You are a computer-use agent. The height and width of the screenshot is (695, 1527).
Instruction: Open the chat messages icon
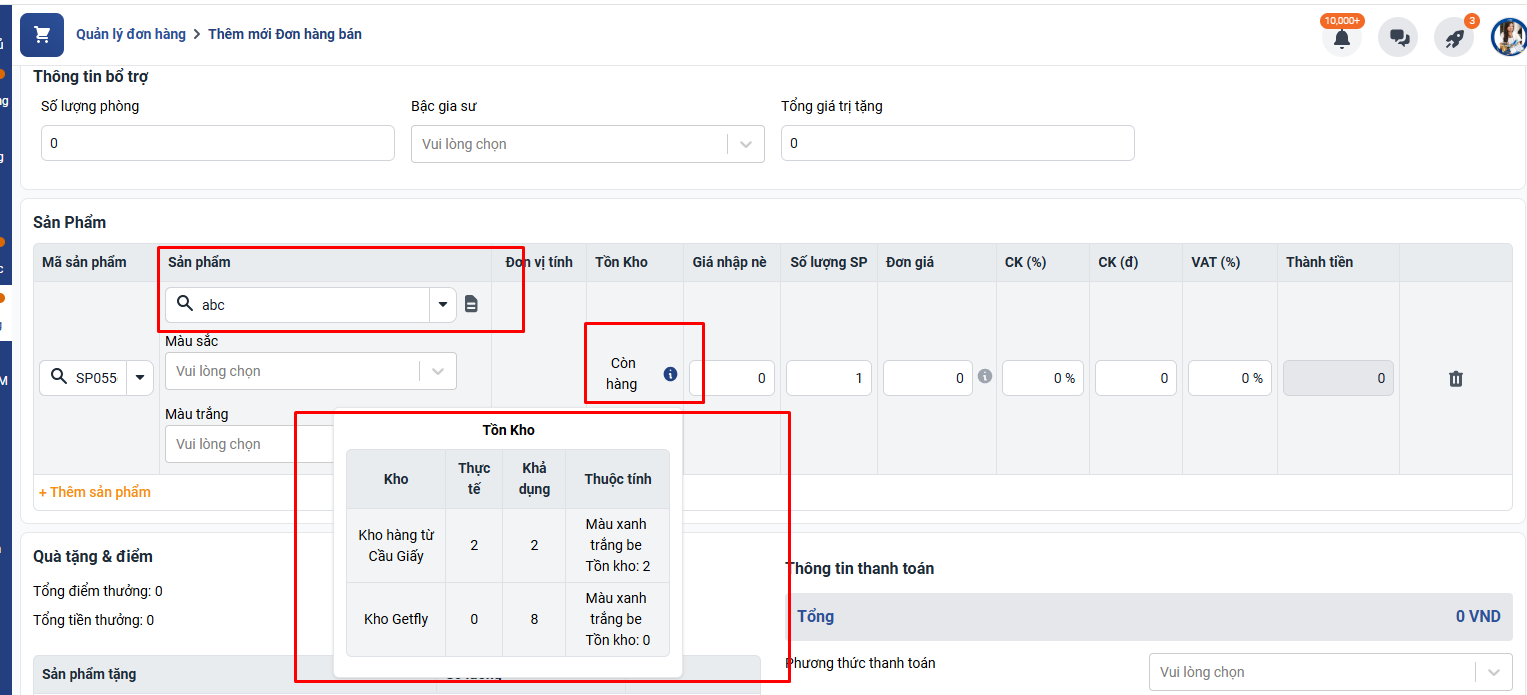pos(1398,38)
